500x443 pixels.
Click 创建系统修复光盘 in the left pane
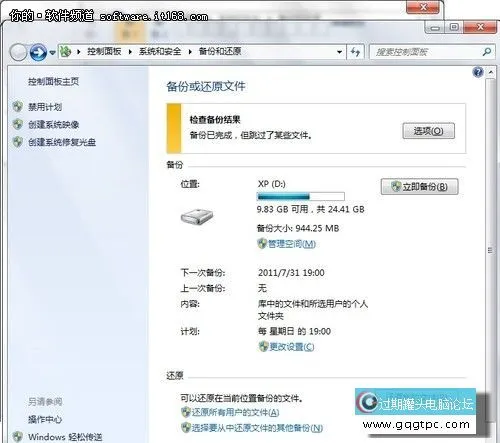point(62,142)
